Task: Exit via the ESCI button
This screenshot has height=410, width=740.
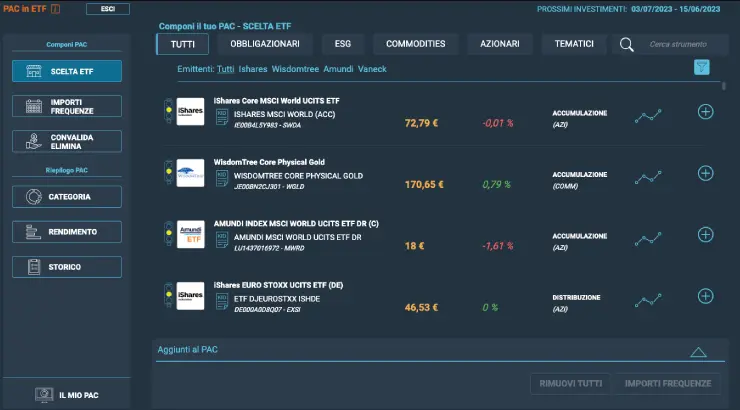Action: tap(108, 9)
